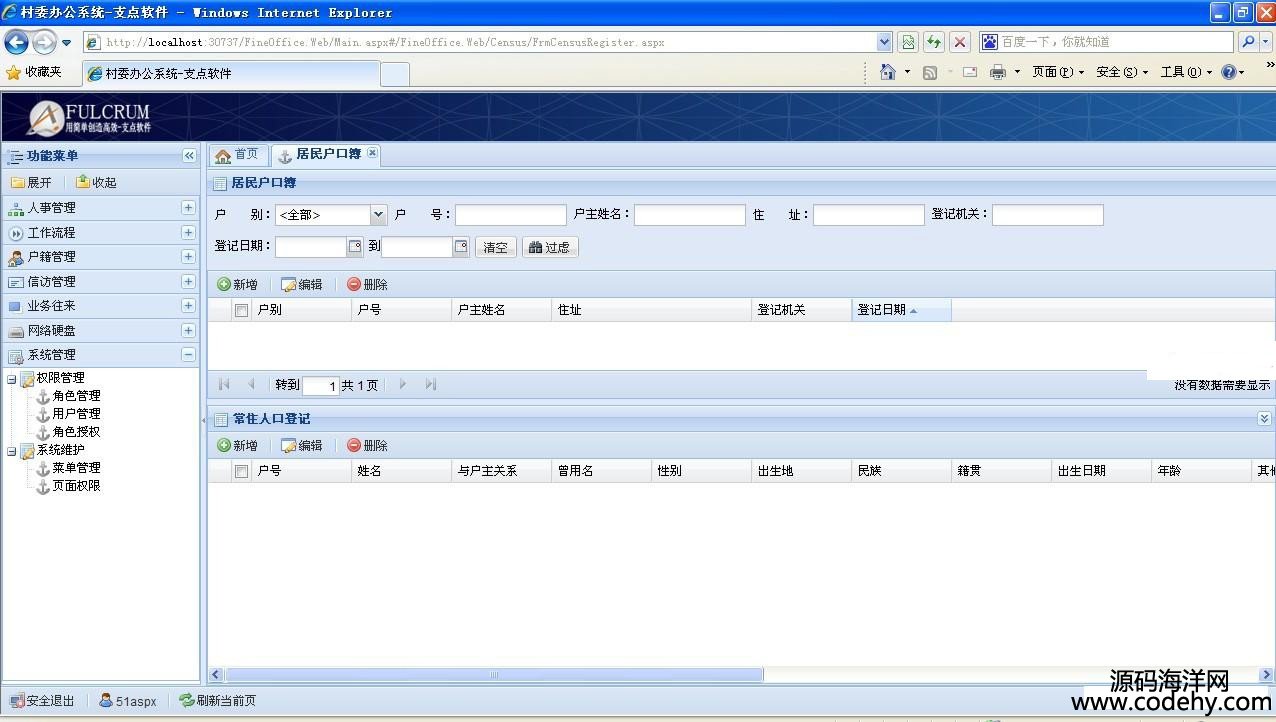Click the 展开 expand-all folder button
Image resolution: width=1276 pixels, height=722 pixels.
(31, 182)
